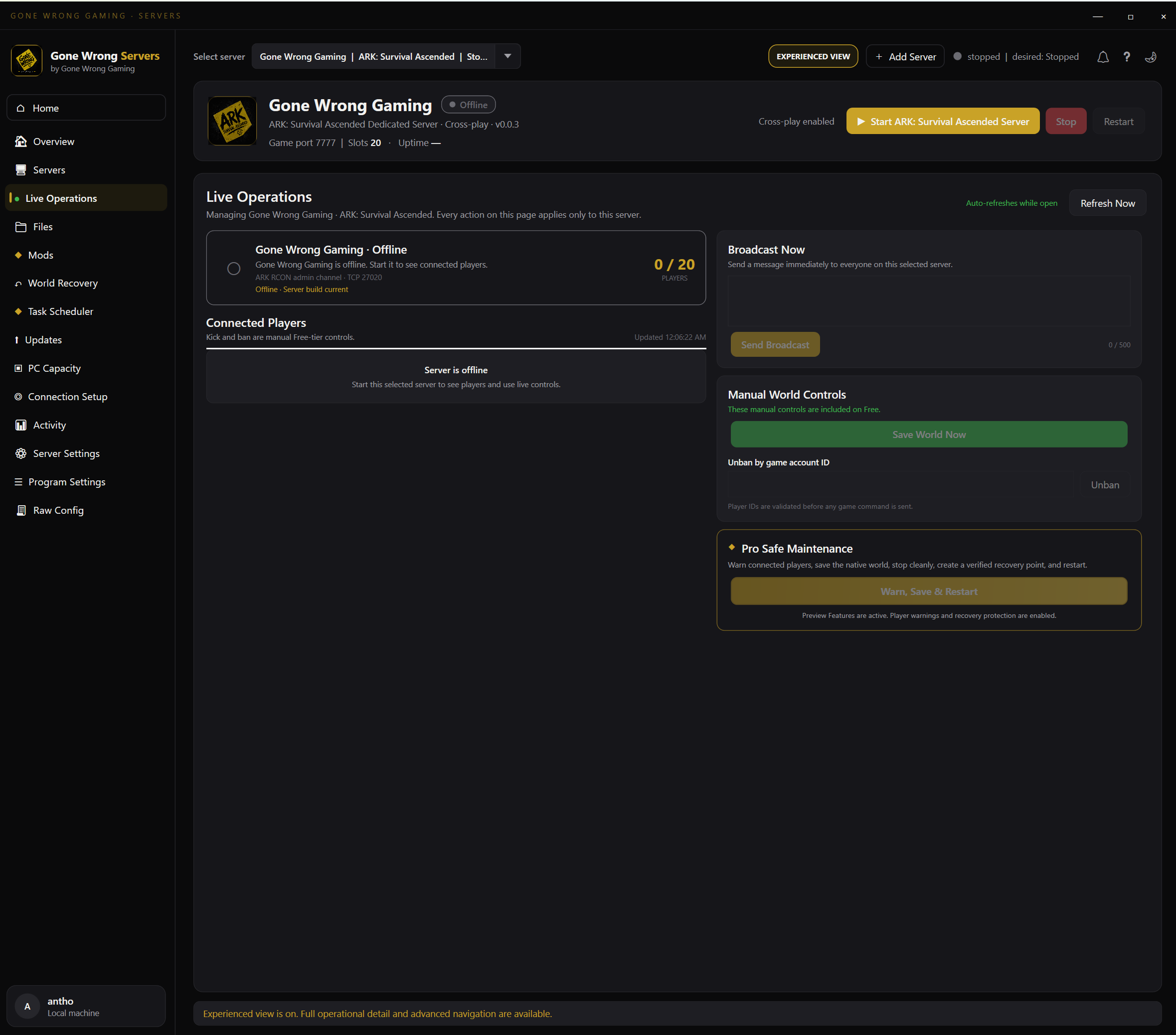The image size is (1176, 1035).
Task: Click 'Updated 12:06:22 AM' timestamp
Action: 670,337
